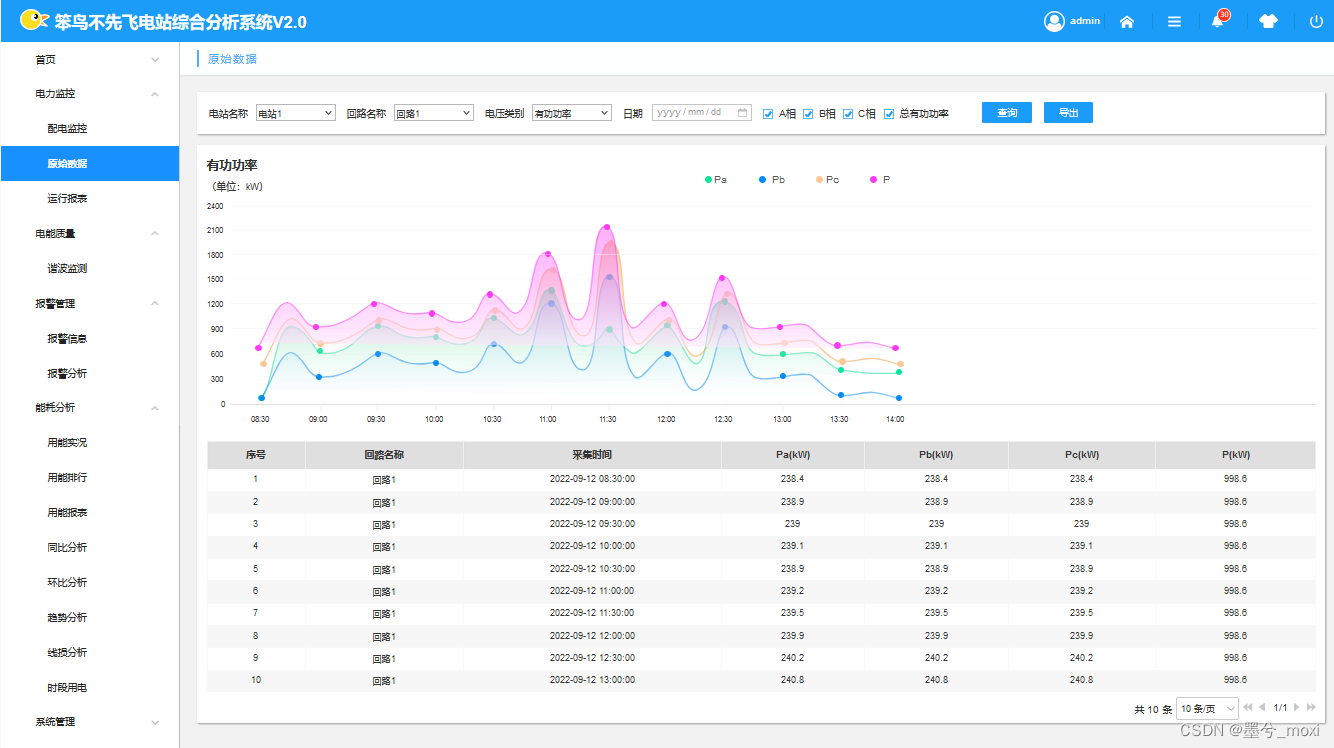Uncheck the B相 checkbox
Screen dimensions: 1334x748
pos(808,114)
